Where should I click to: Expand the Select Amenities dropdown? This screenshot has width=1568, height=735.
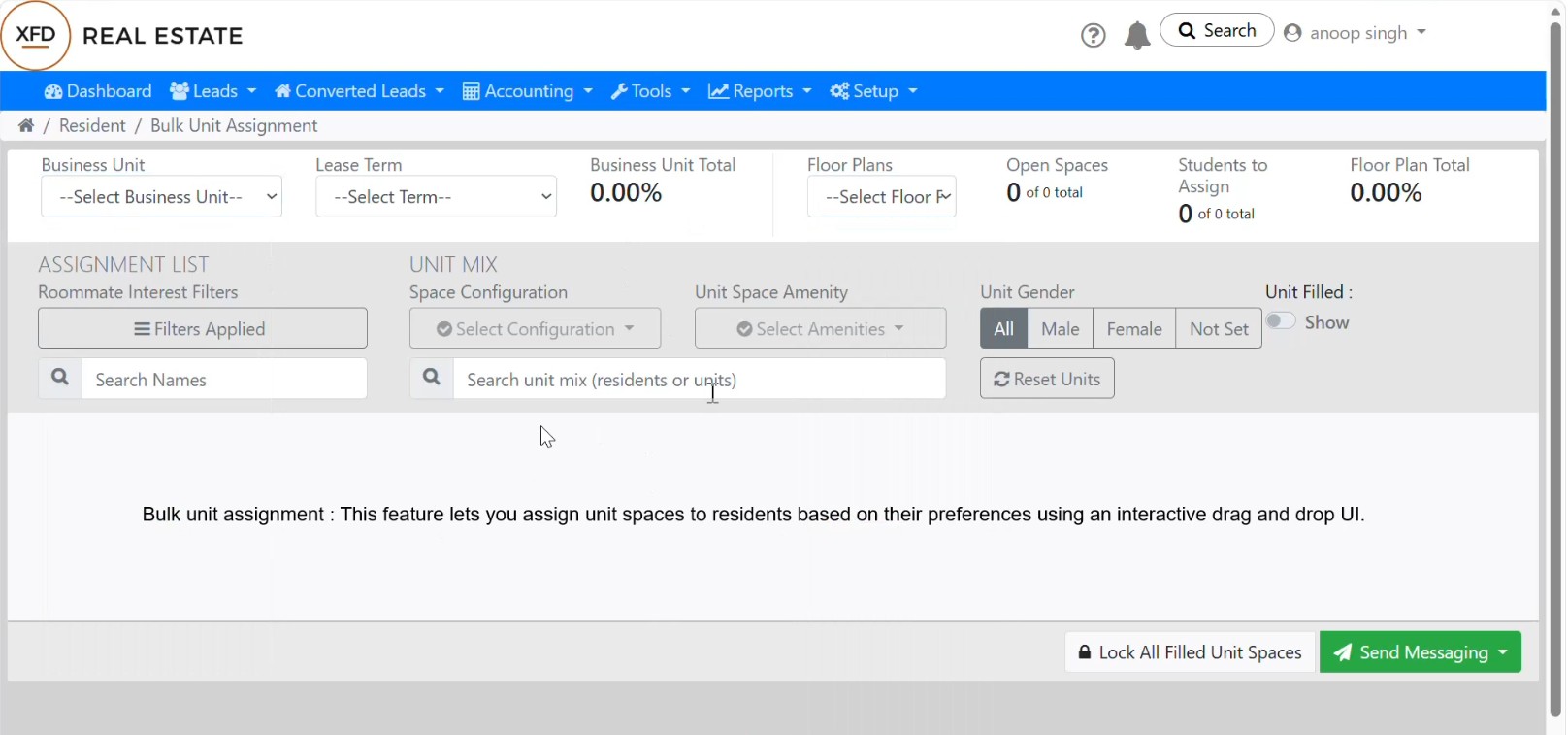[821, 329]
